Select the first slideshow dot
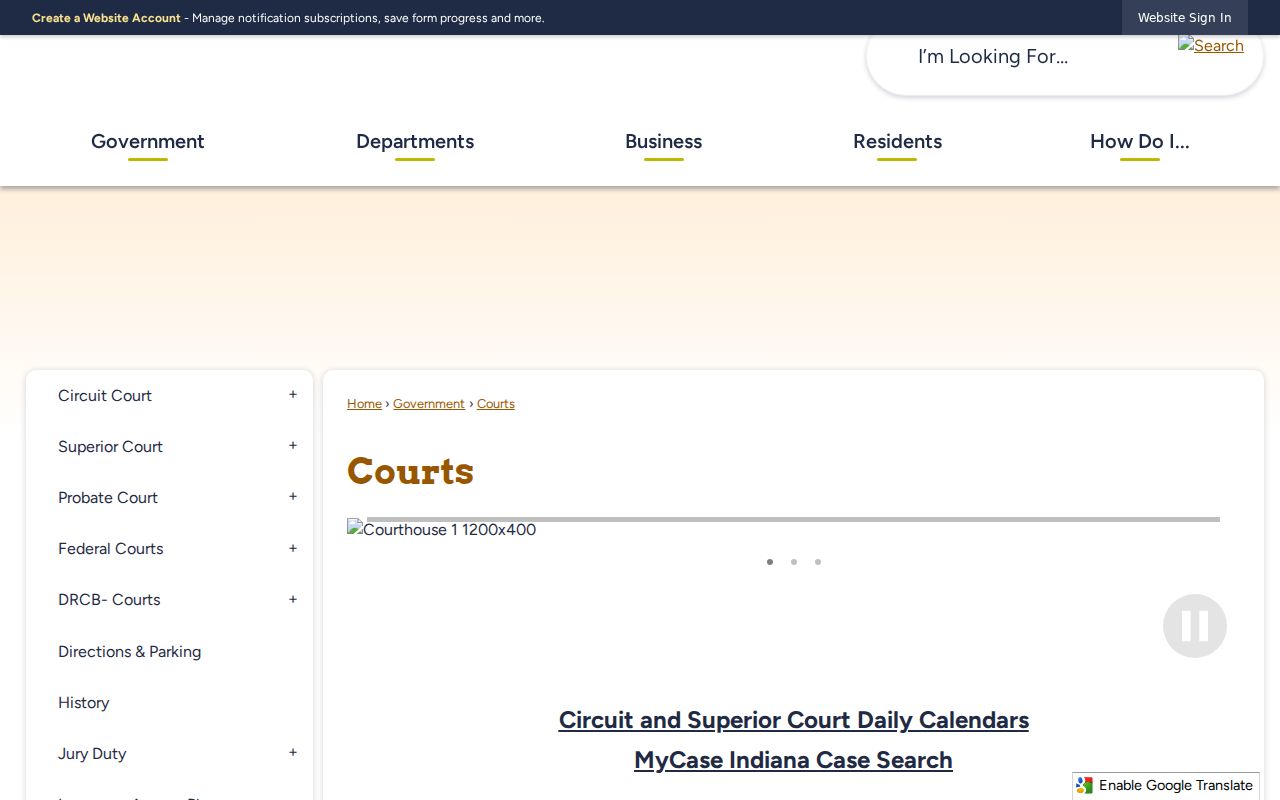The height and width of the screenshot is (800, 1280). click(x=770, y=562)
